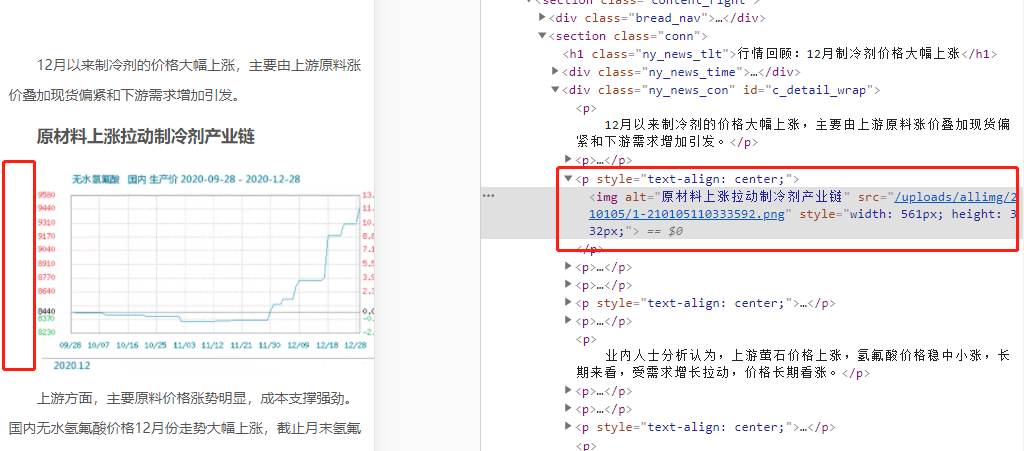
Task: Expand the ny_news_time div node
Action: point(556,72)
